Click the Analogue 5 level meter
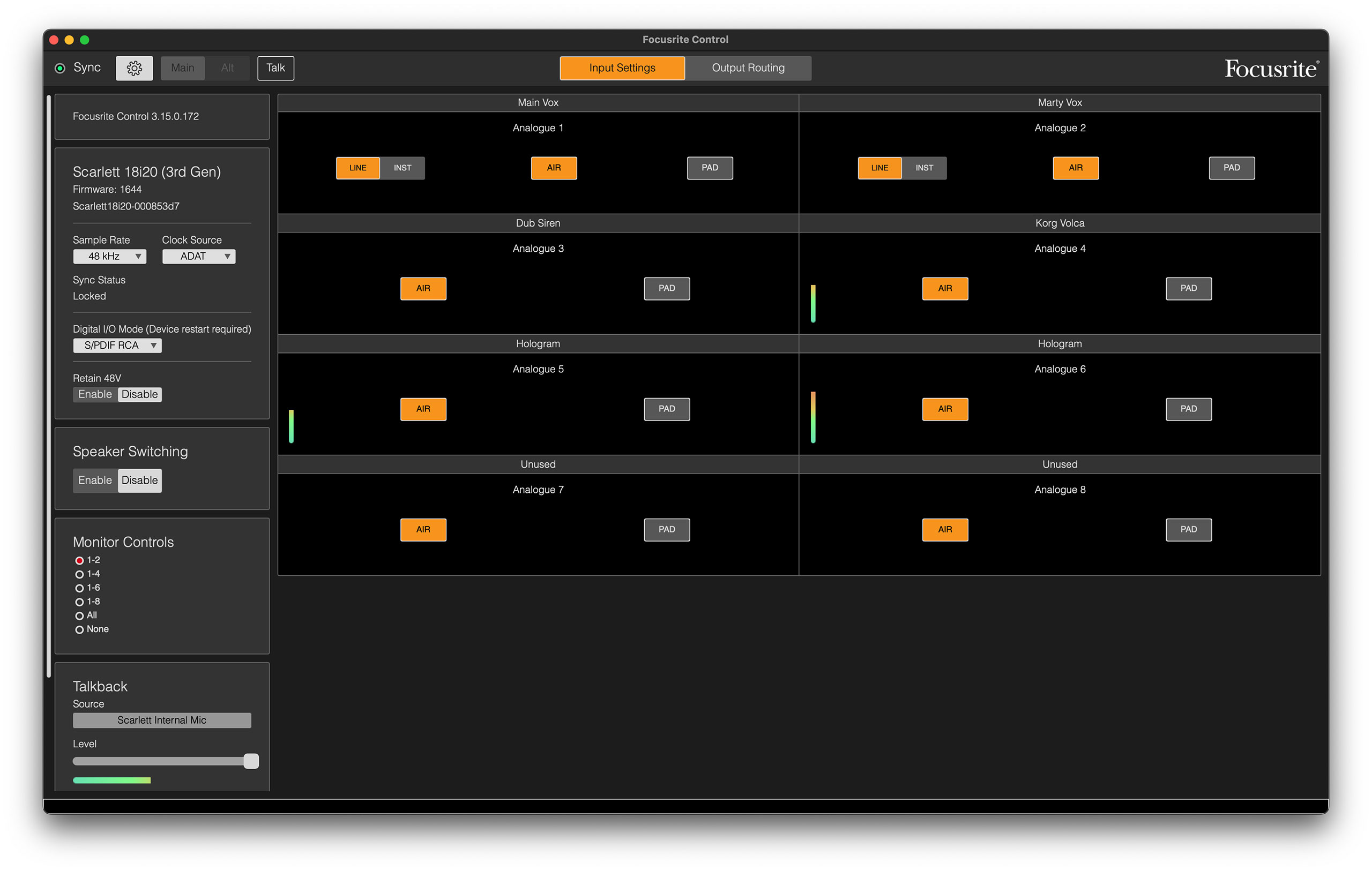The width and height of the screenshot is (1372, 871). click(x=291, y=426)
